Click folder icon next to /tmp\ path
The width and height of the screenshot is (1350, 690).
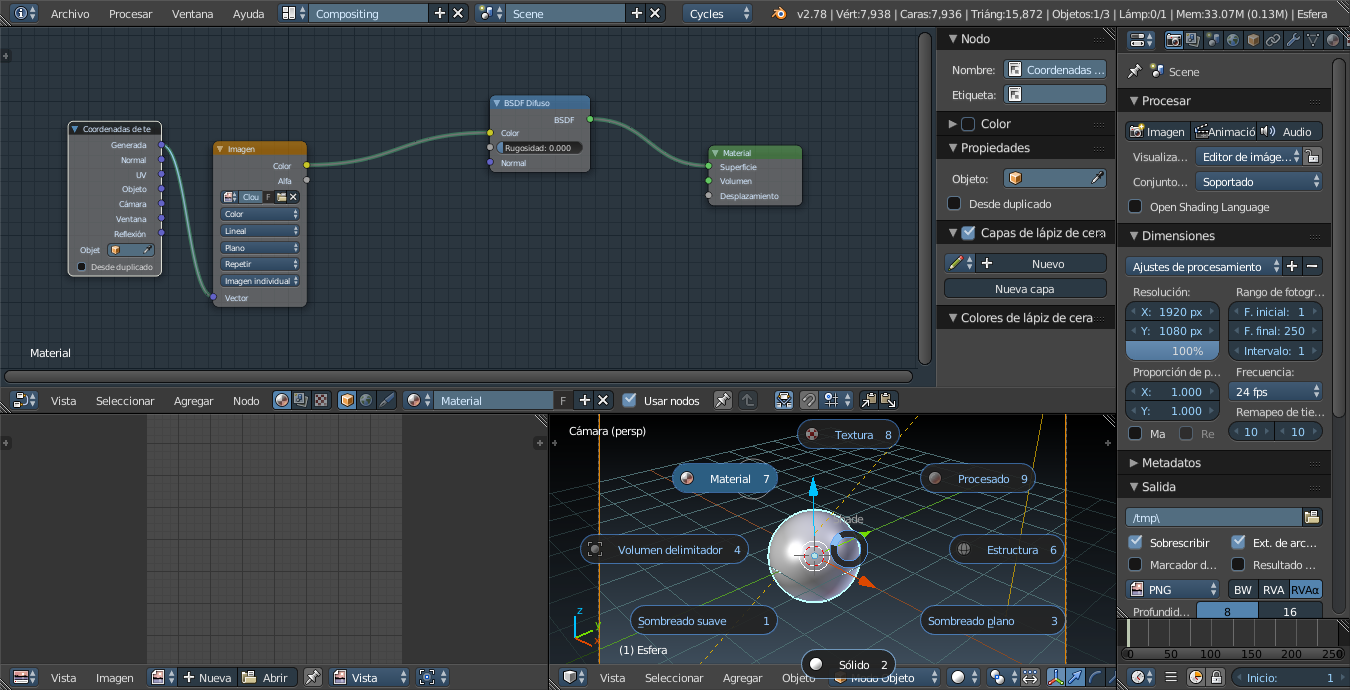pyautogui.click(x=1312, y=517)
